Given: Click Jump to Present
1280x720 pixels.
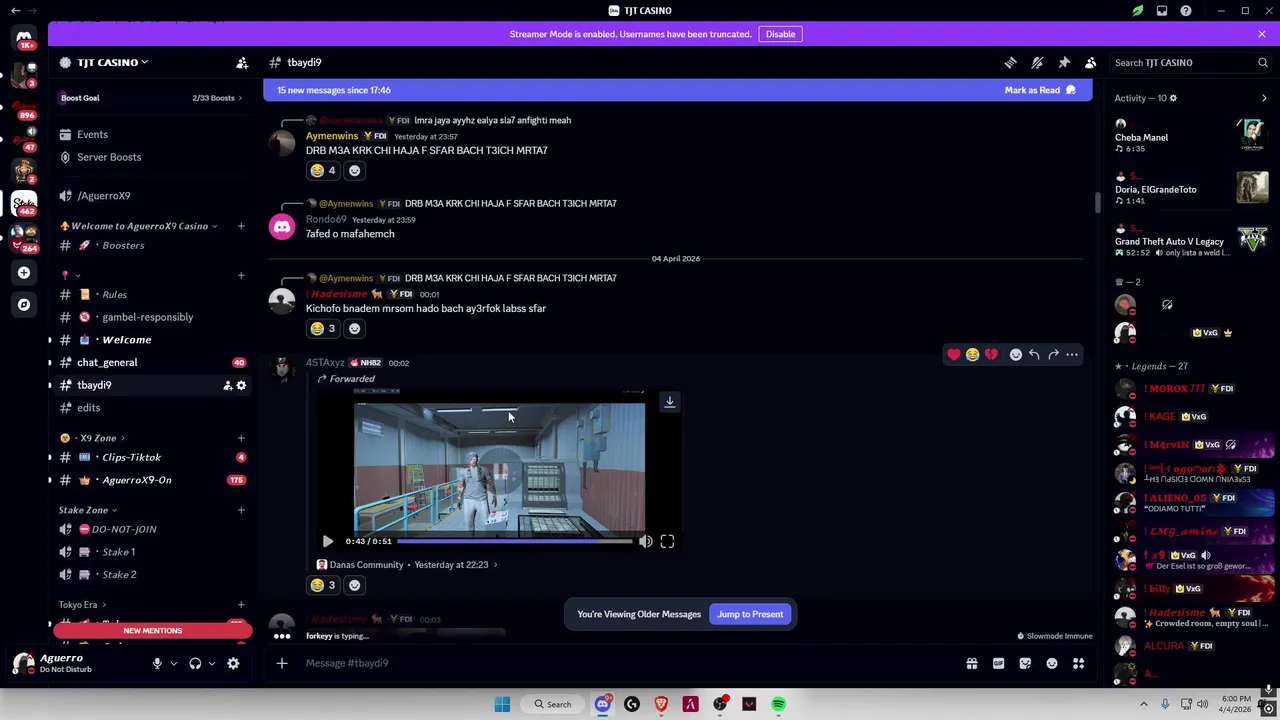Looking at the screenshot, I should pos(750,614).
